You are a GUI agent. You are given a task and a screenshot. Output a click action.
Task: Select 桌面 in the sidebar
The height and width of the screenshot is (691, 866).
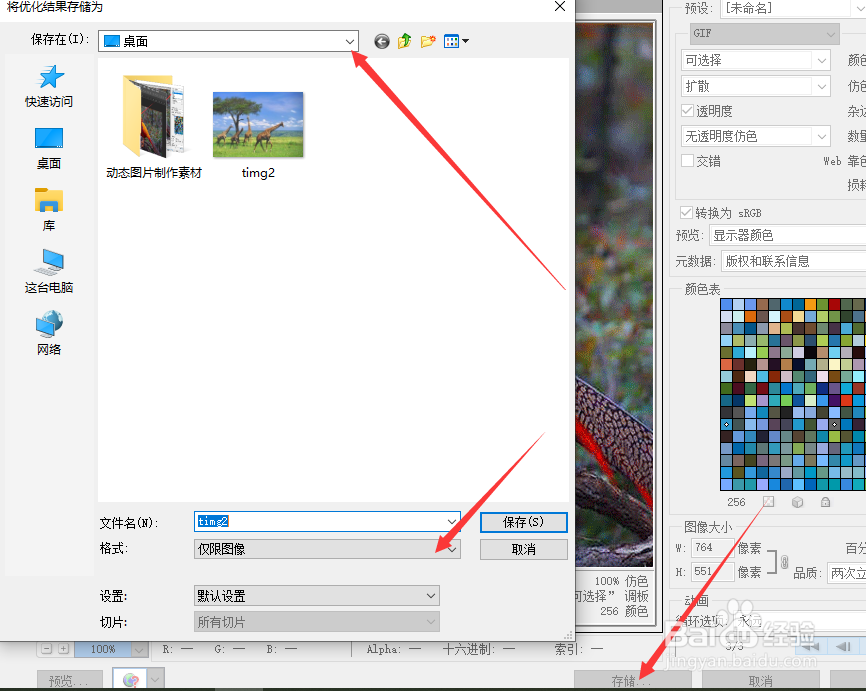pos(49,149)
